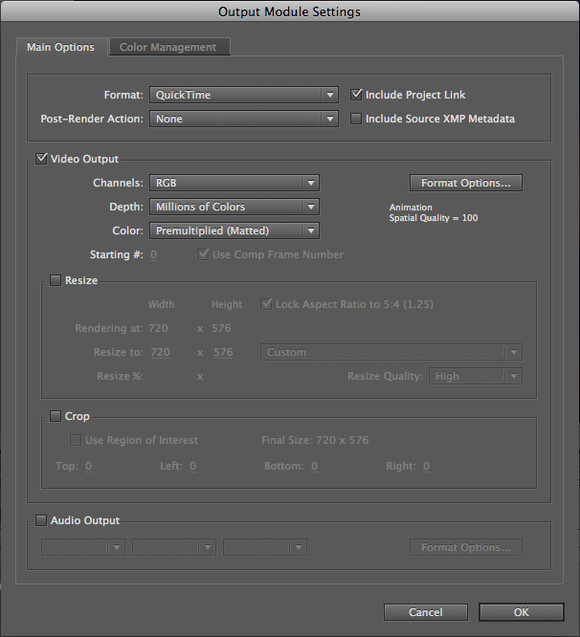580x637 pixels.
Task: Click the Starting # value field
Action: point(154,255)
